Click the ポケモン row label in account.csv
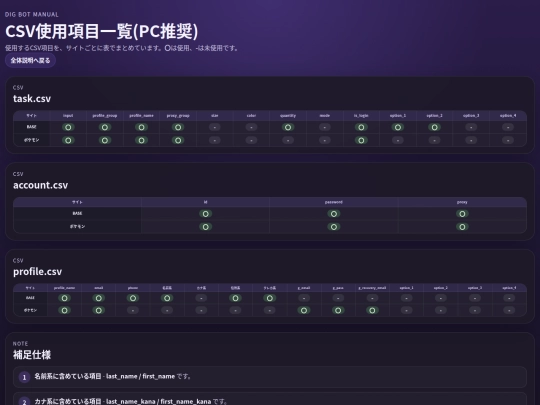This screenshot has height=405, width=540. click(77, 227)
